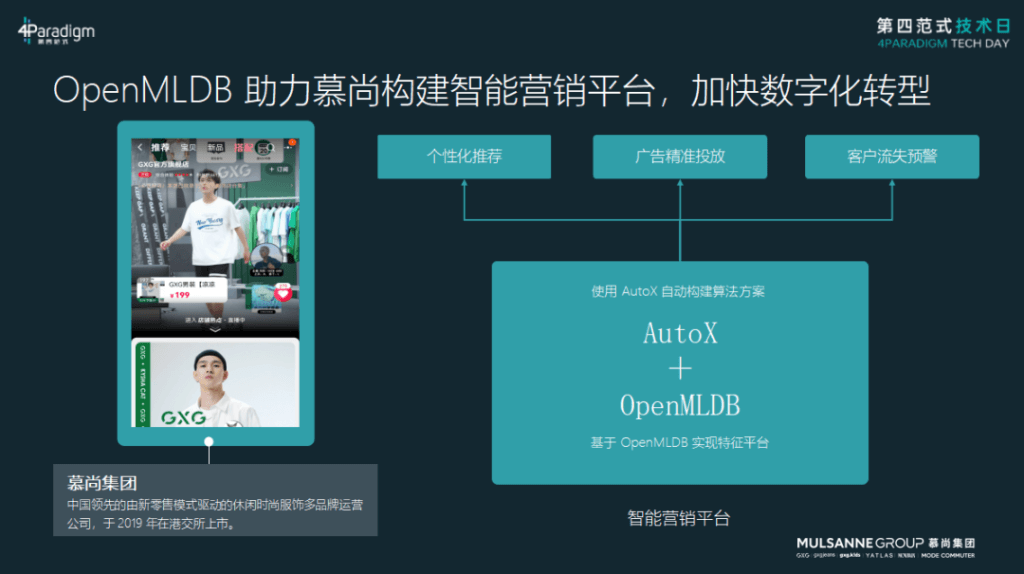Viewport: 1024px width, 574px height.
Task: Open the more options dots in phone header
Action: coord(288,148)
